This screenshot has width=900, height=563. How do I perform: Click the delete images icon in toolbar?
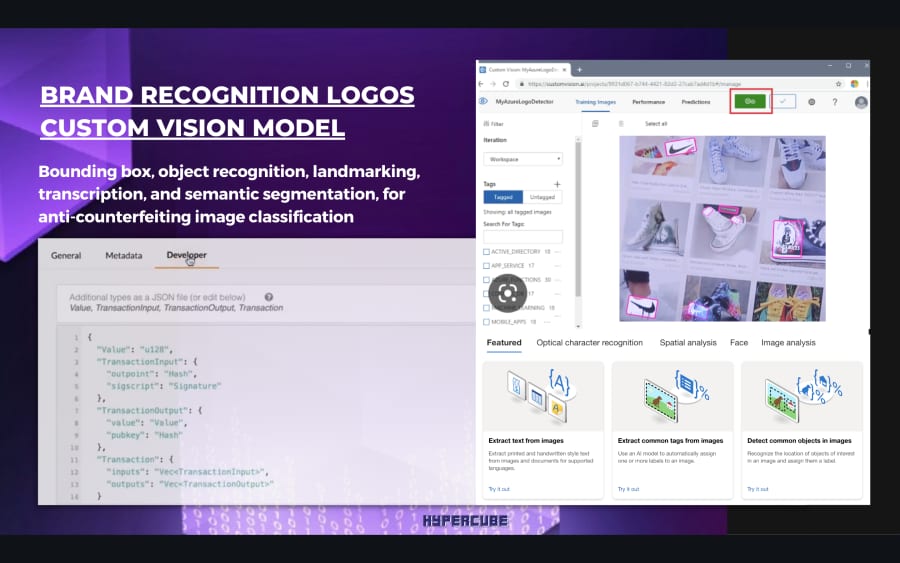pos(620,123)
